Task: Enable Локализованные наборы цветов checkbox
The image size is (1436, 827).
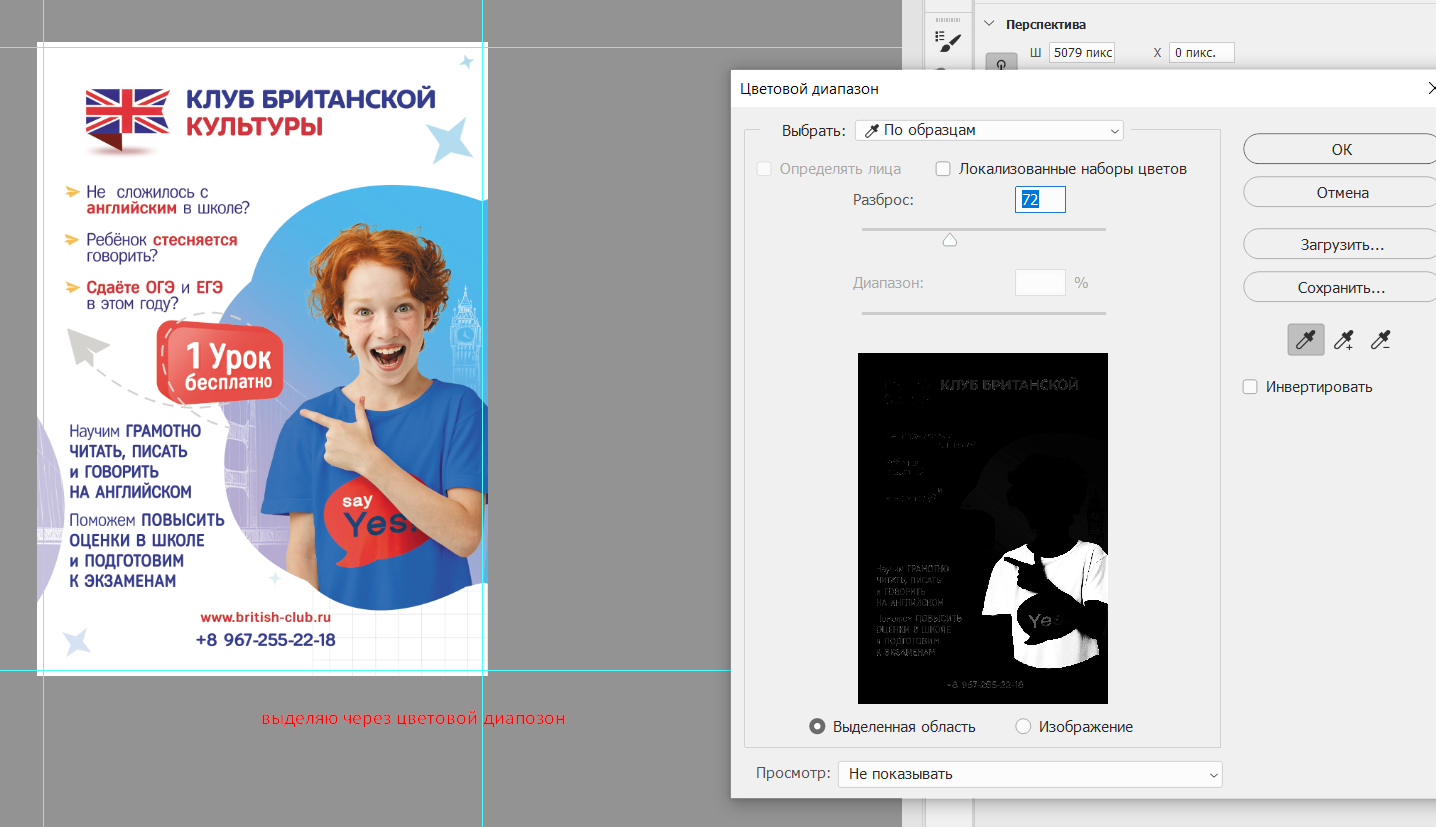Action: coord(943,169)
